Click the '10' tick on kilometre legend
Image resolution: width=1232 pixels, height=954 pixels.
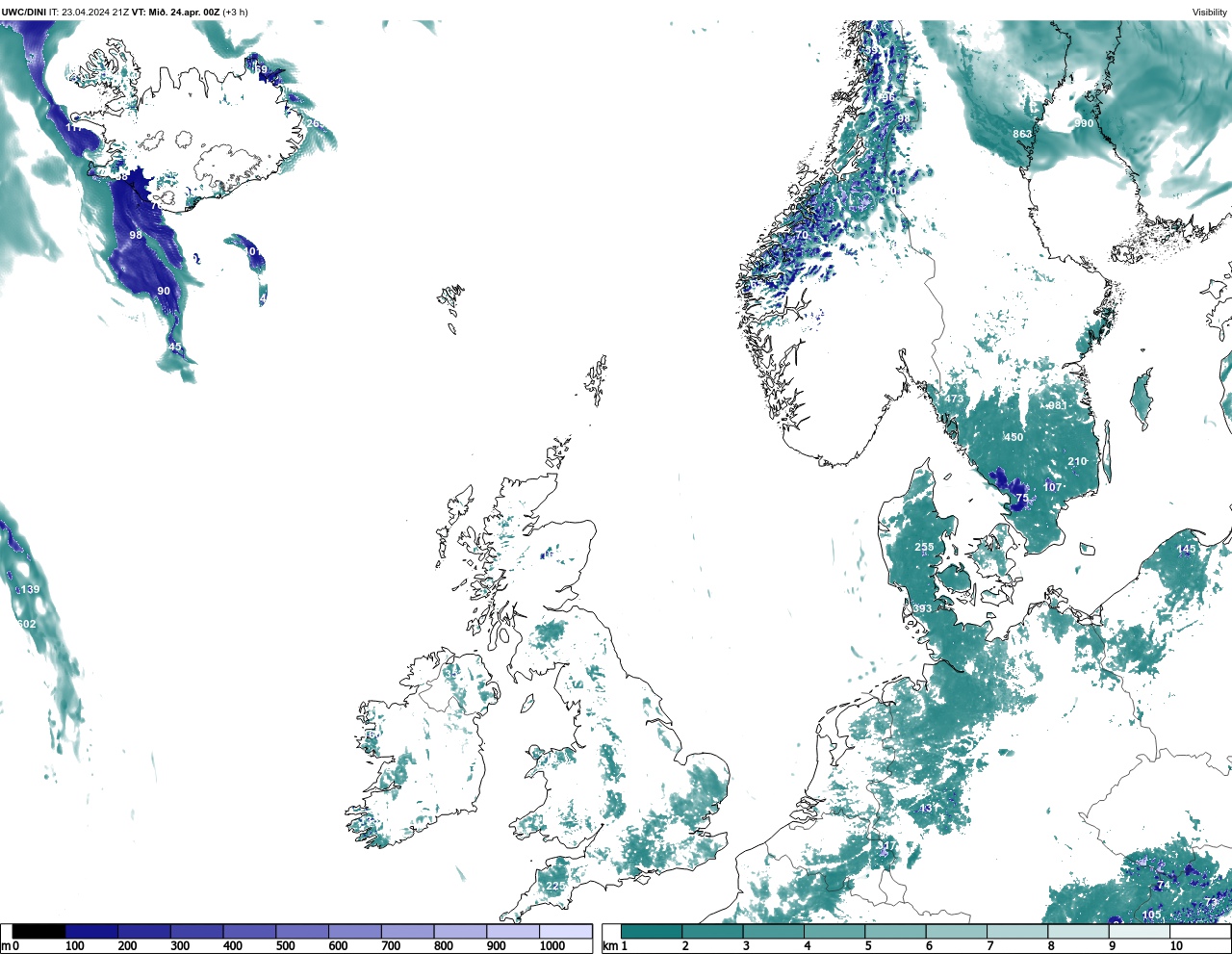pos(1176,946)
